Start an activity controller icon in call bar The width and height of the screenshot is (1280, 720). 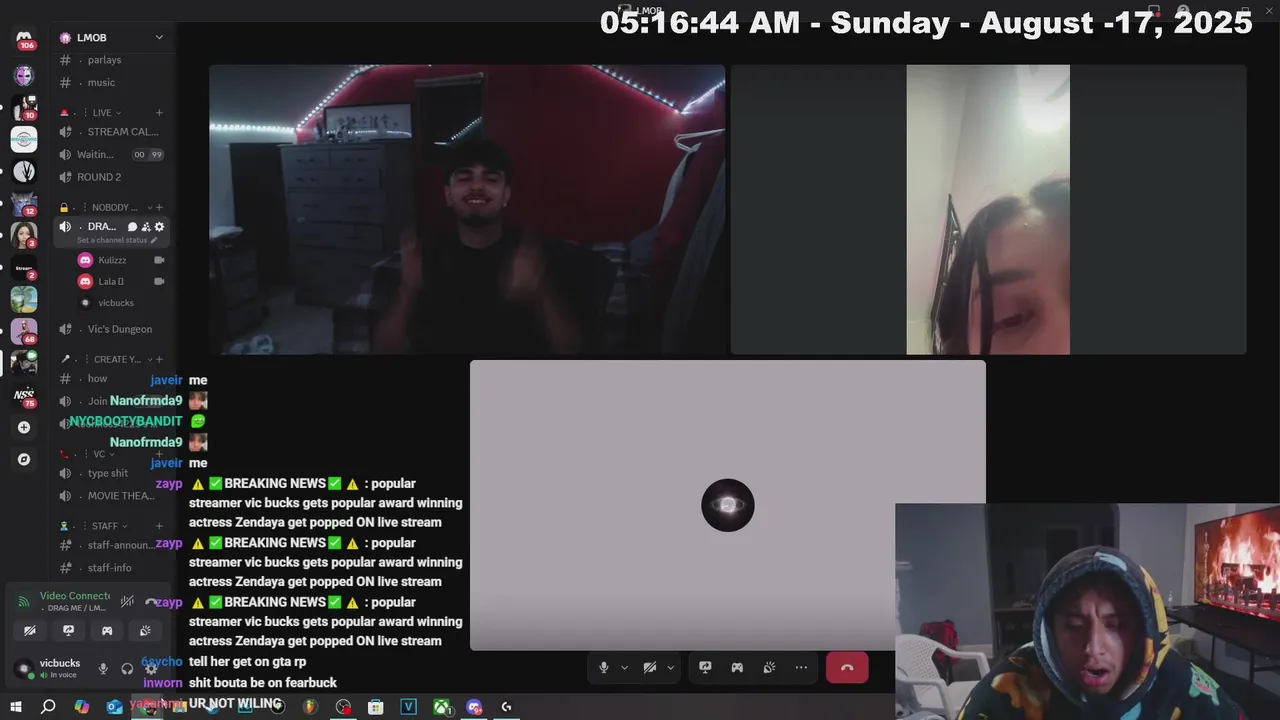[737, 667]
